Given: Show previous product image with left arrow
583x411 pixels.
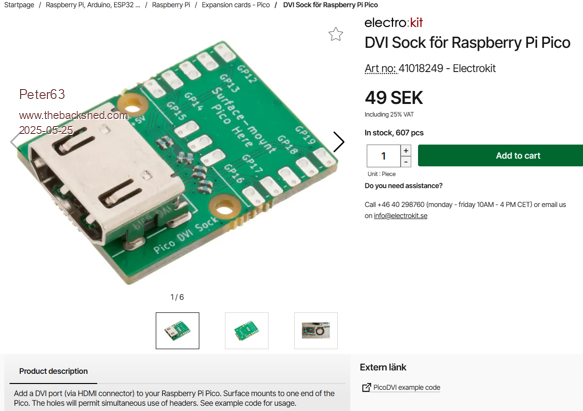Looking at the screenshot, I should click(x=15, y=142).
